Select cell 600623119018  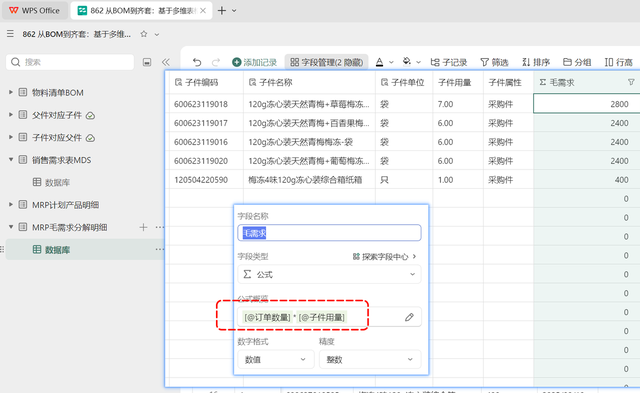tap(207, 104)
